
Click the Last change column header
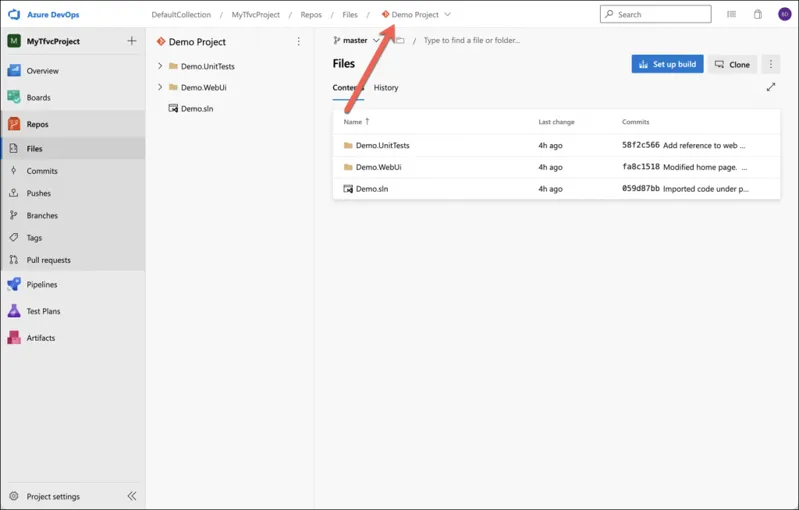tap(556, 122)
